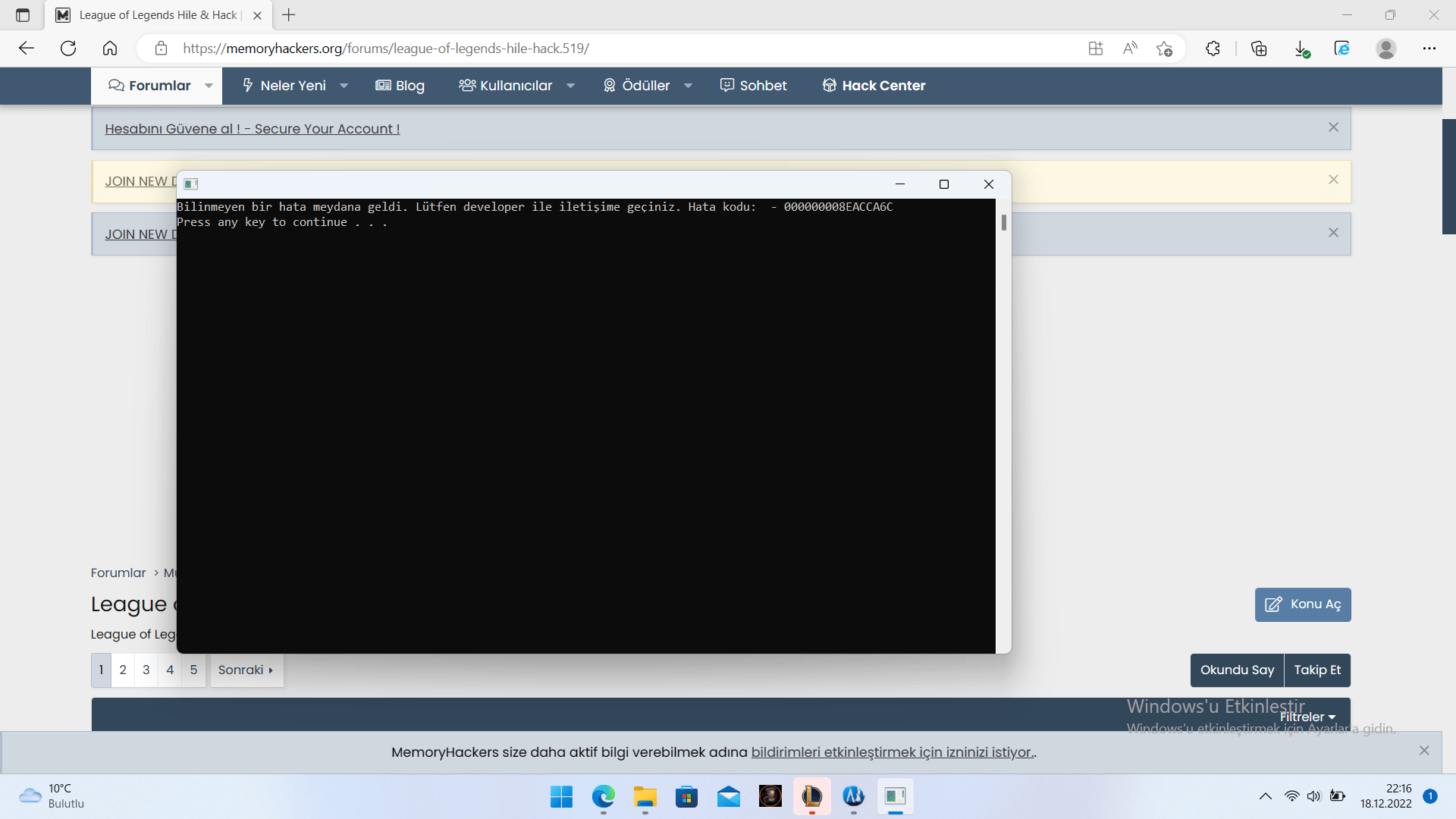The image size is (1456, 819).
Task: Go to page 4 of the forum
Action: click(170, 670)
